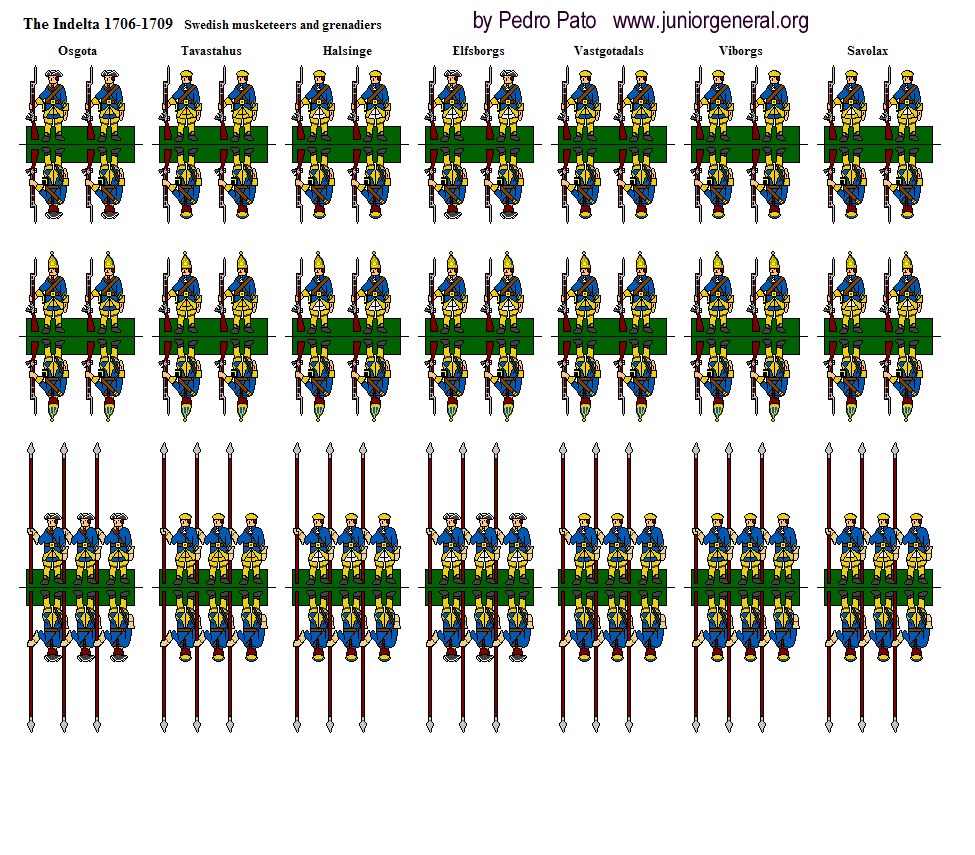Click the Elfsborgs pikemen group
The height and width of the screenshot is (855, 975).
[479, 545]
